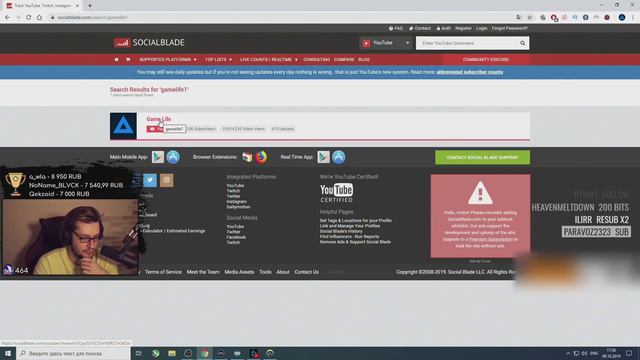
Task: Open Task View in the taskbar
Action: click(139, 353)
